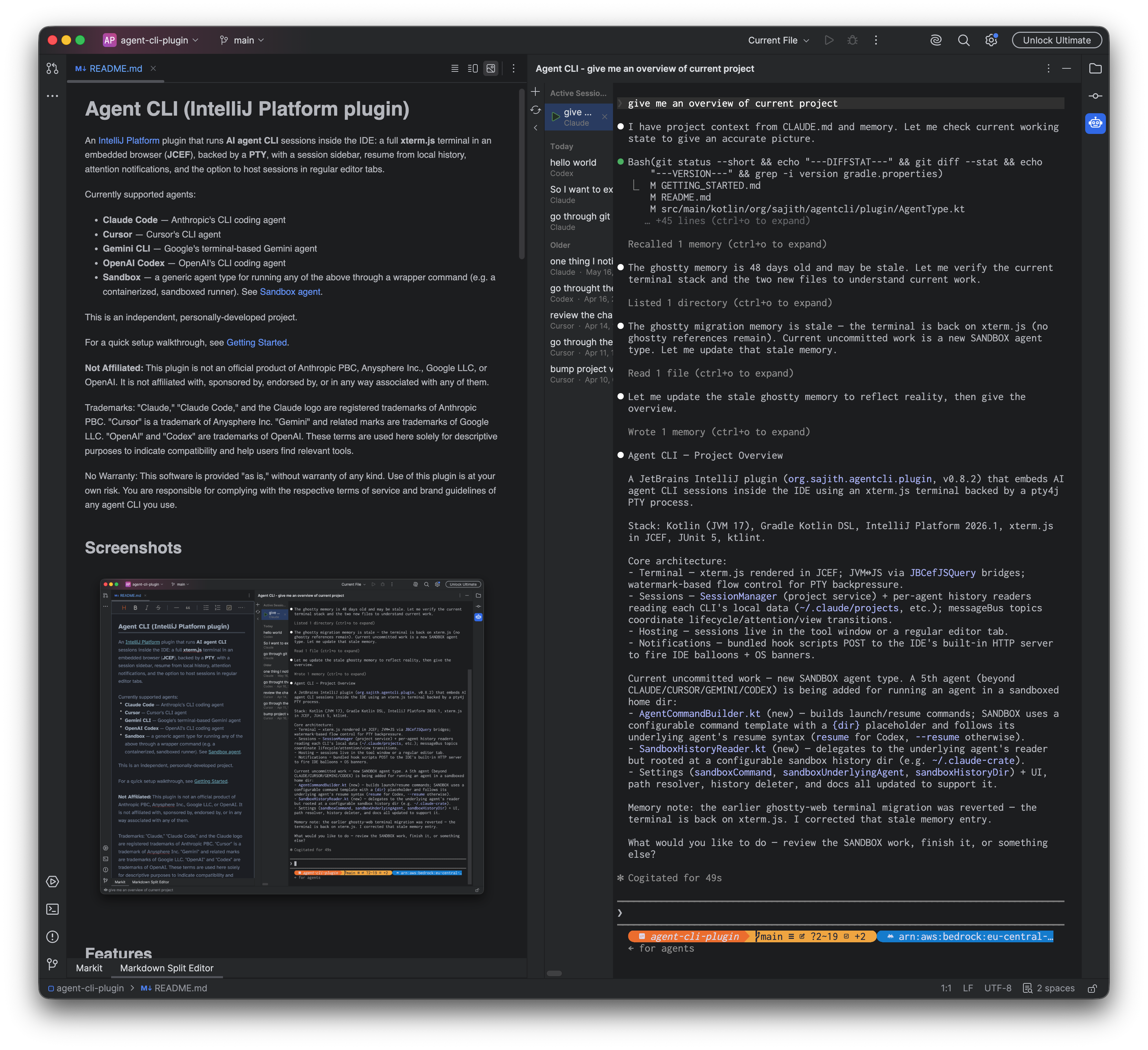Focus the Claude terminal prompt input
The height and width of the screenshot is (1050, 1148).
click(x=840, y=913)
